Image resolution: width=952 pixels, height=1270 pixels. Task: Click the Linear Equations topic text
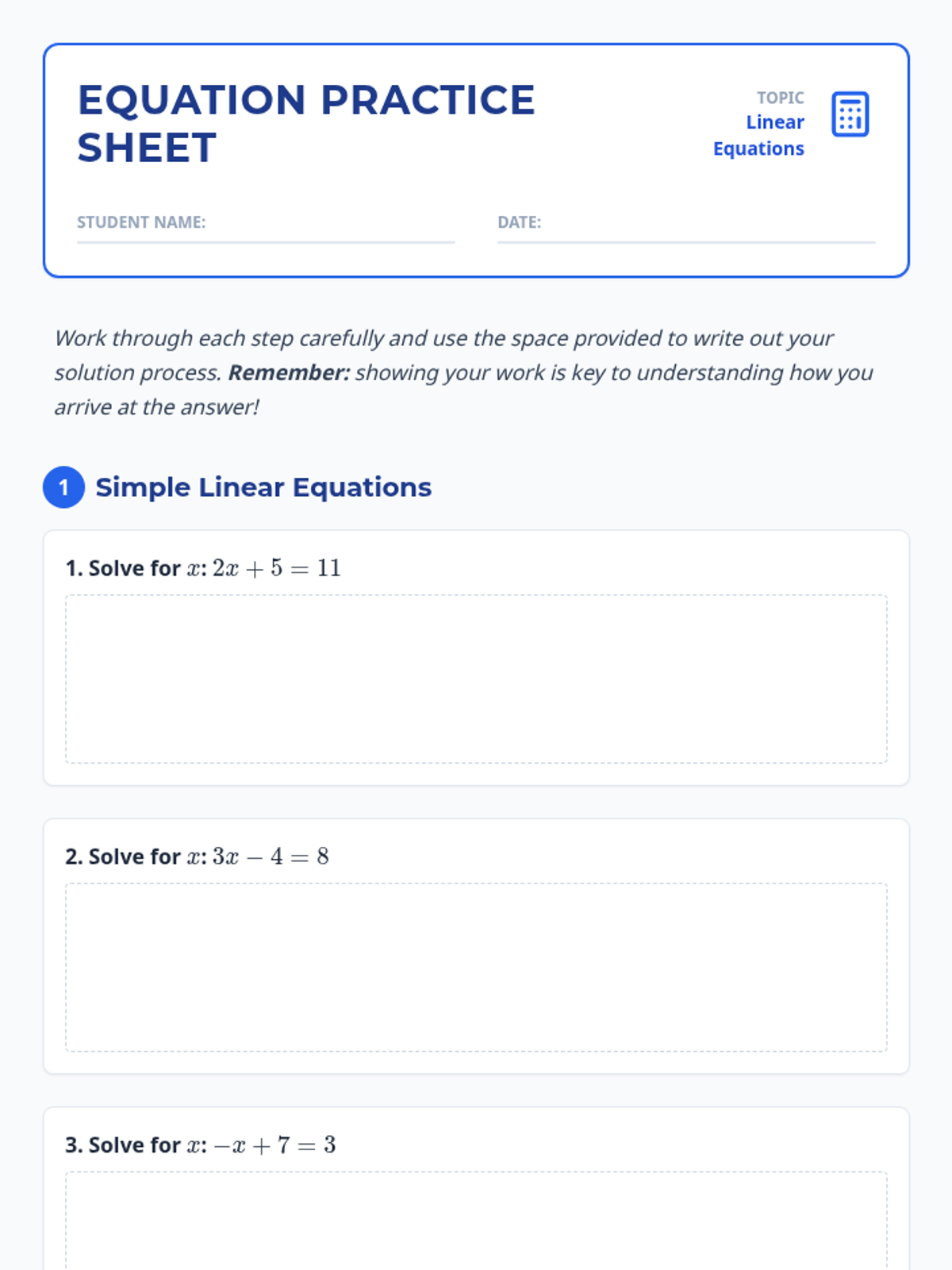(x=759, y=136)
